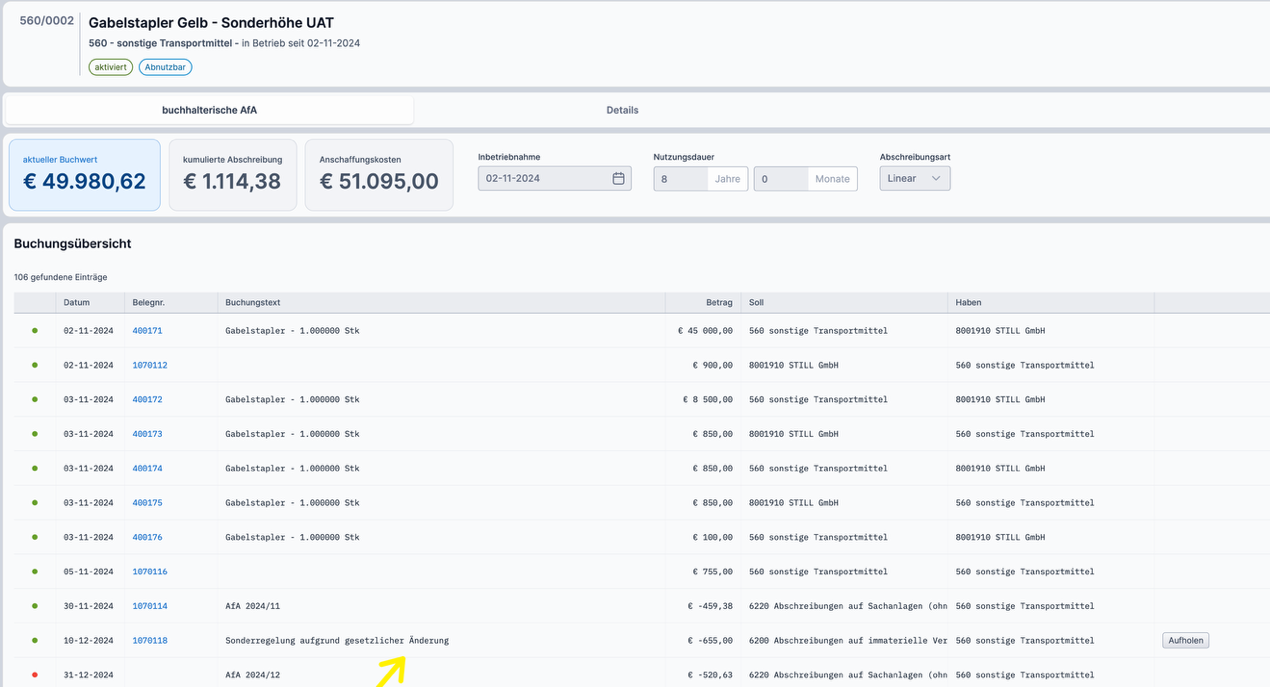Open receipt number 1070114 link
1270x687 pixels.
click(150, 606)
